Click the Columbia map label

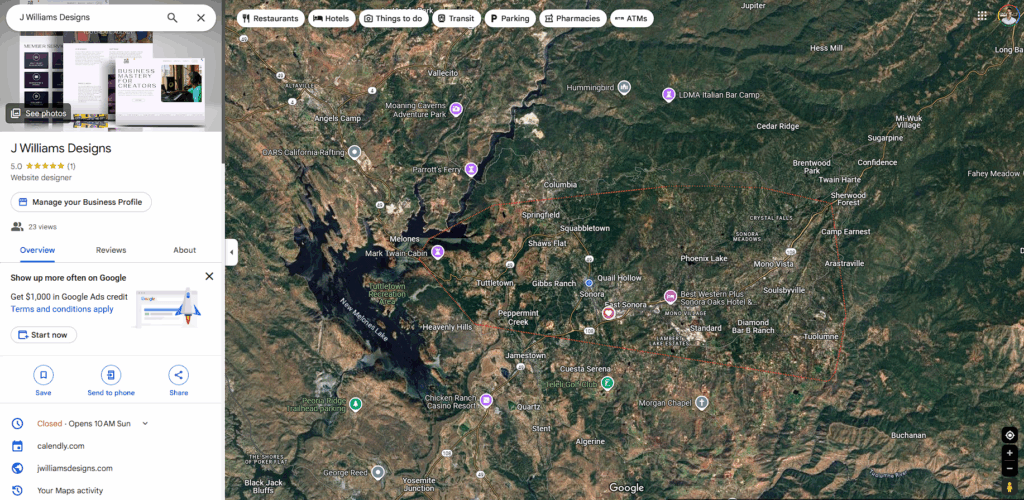[x=560, y=185]
